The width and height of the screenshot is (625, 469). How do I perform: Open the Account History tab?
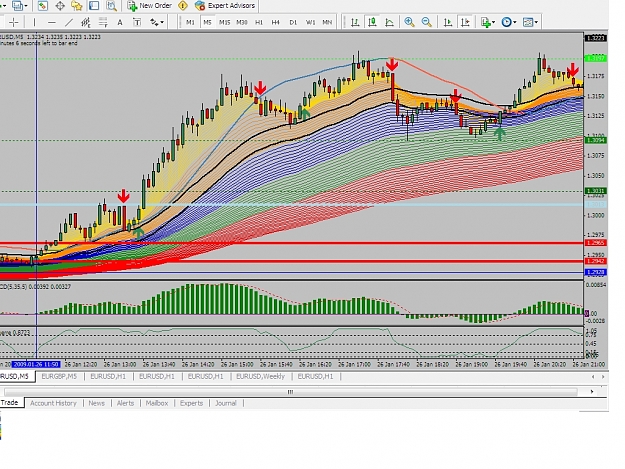53,403
